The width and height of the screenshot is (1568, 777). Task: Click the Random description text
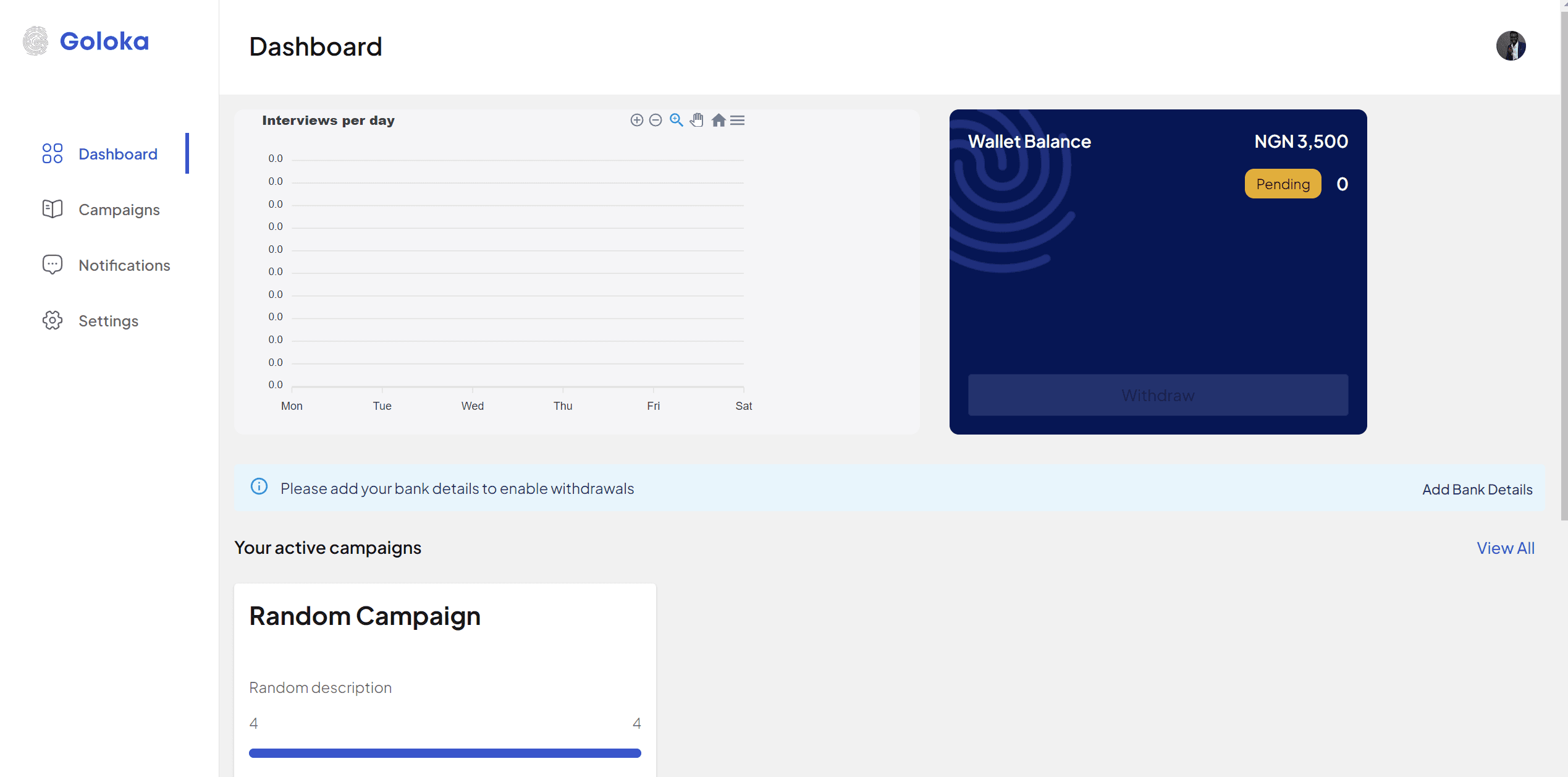(x=320, y=688)
